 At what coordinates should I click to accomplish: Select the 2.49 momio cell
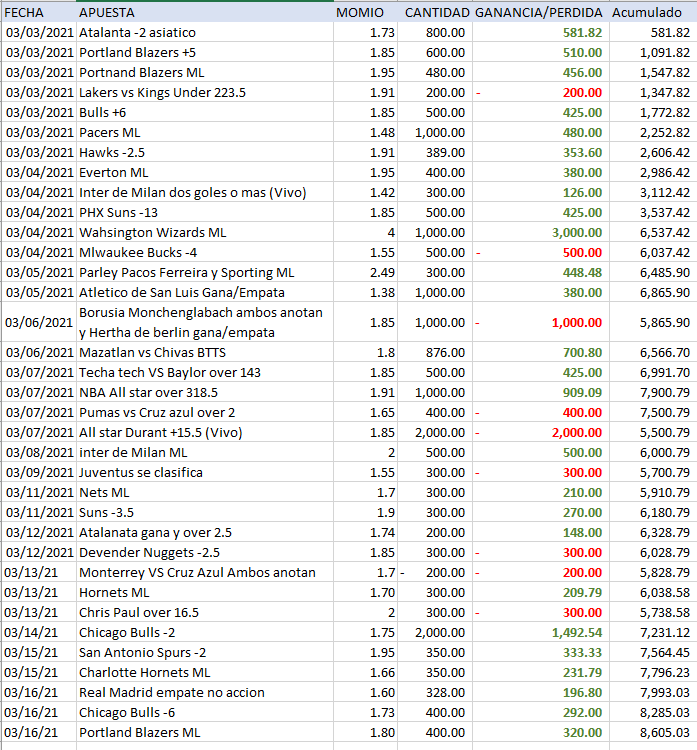tap(365, 273)
